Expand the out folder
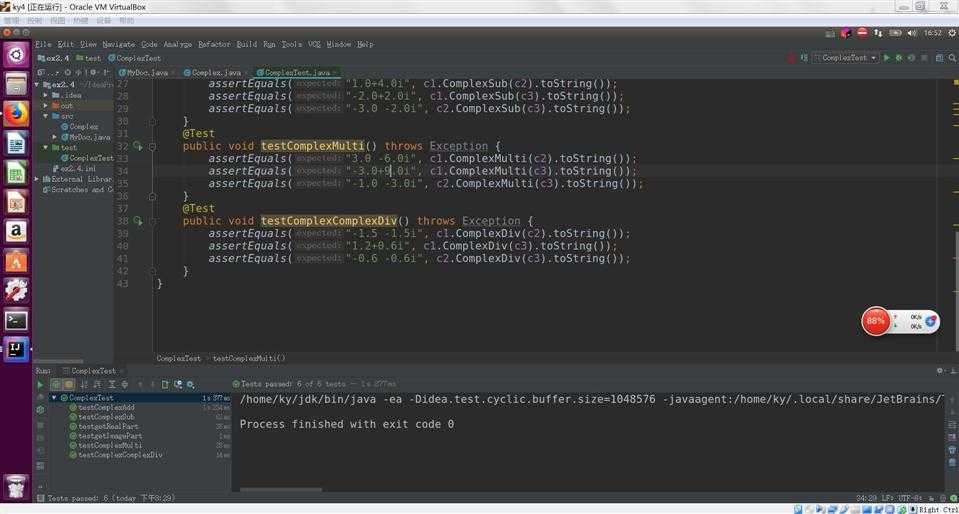 46,106
